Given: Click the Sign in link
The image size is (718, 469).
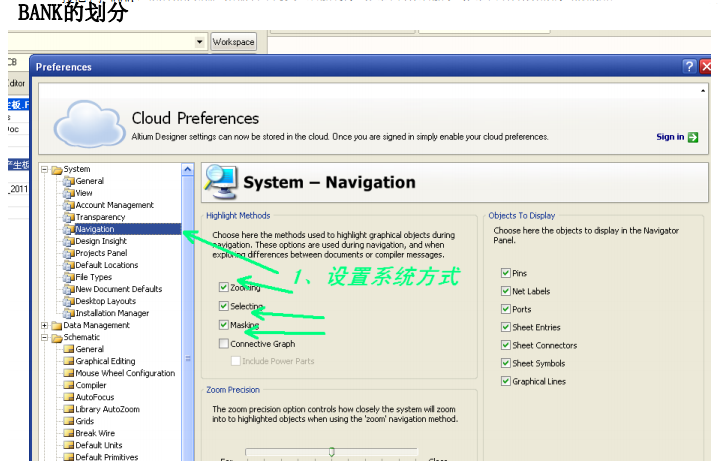Looking at the screenshot, I should (670, 137).
